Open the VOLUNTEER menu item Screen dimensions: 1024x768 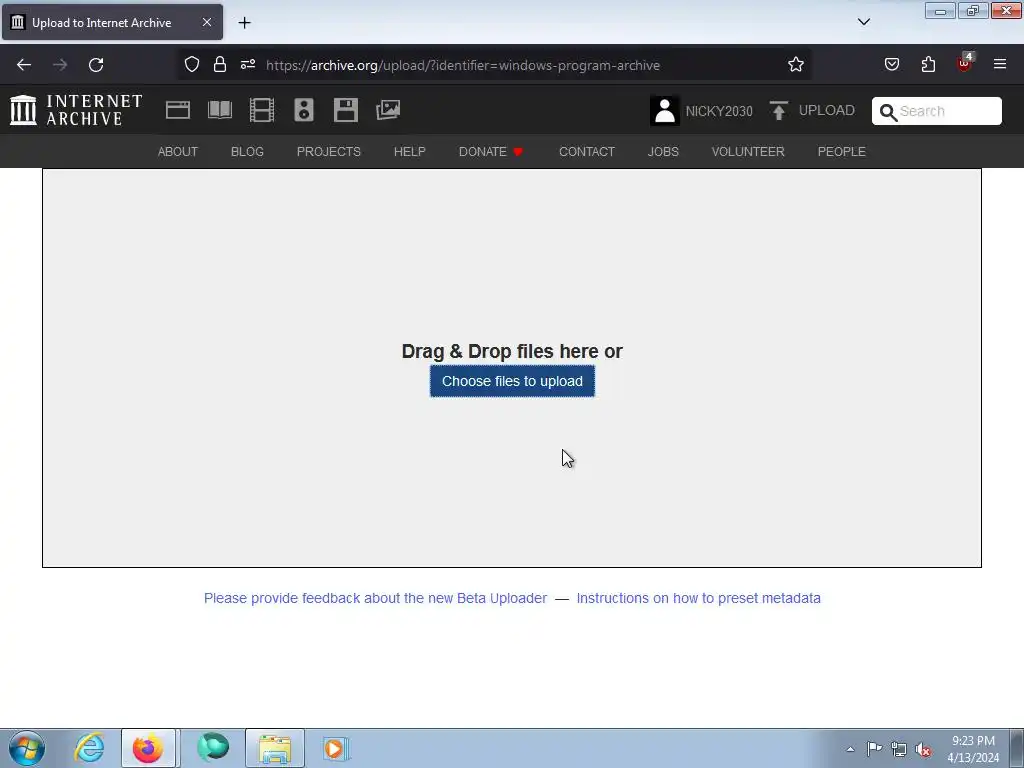[x=748, y=152]
